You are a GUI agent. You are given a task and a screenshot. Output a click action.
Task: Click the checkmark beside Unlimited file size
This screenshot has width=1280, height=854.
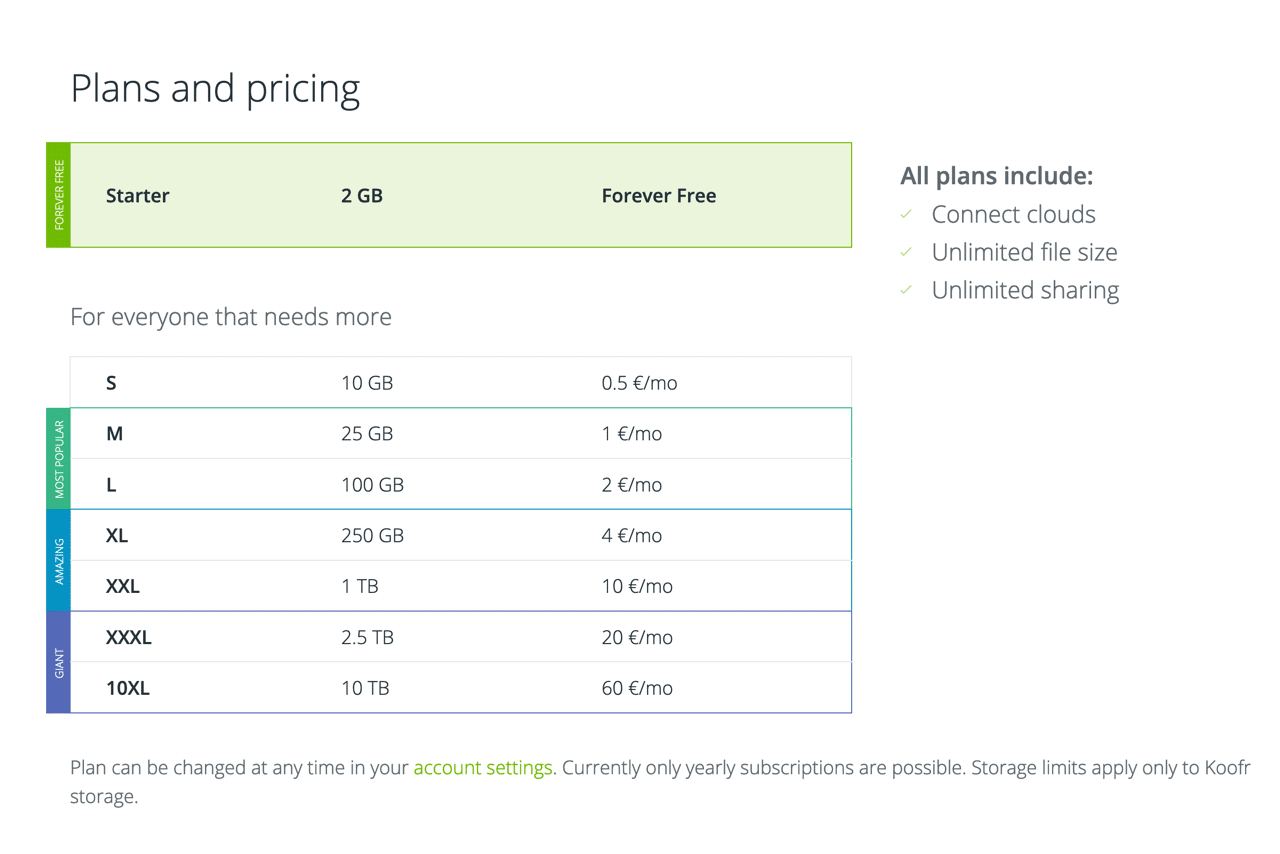pyautogui.click(x=906, y=252)
